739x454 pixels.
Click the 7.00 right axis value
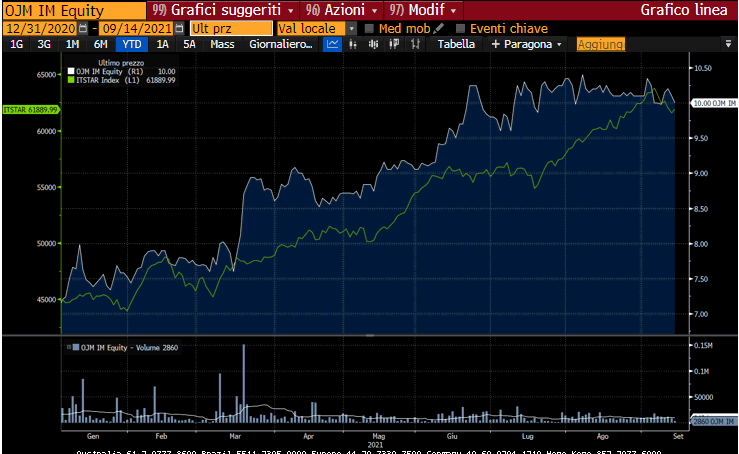(701, 314)
